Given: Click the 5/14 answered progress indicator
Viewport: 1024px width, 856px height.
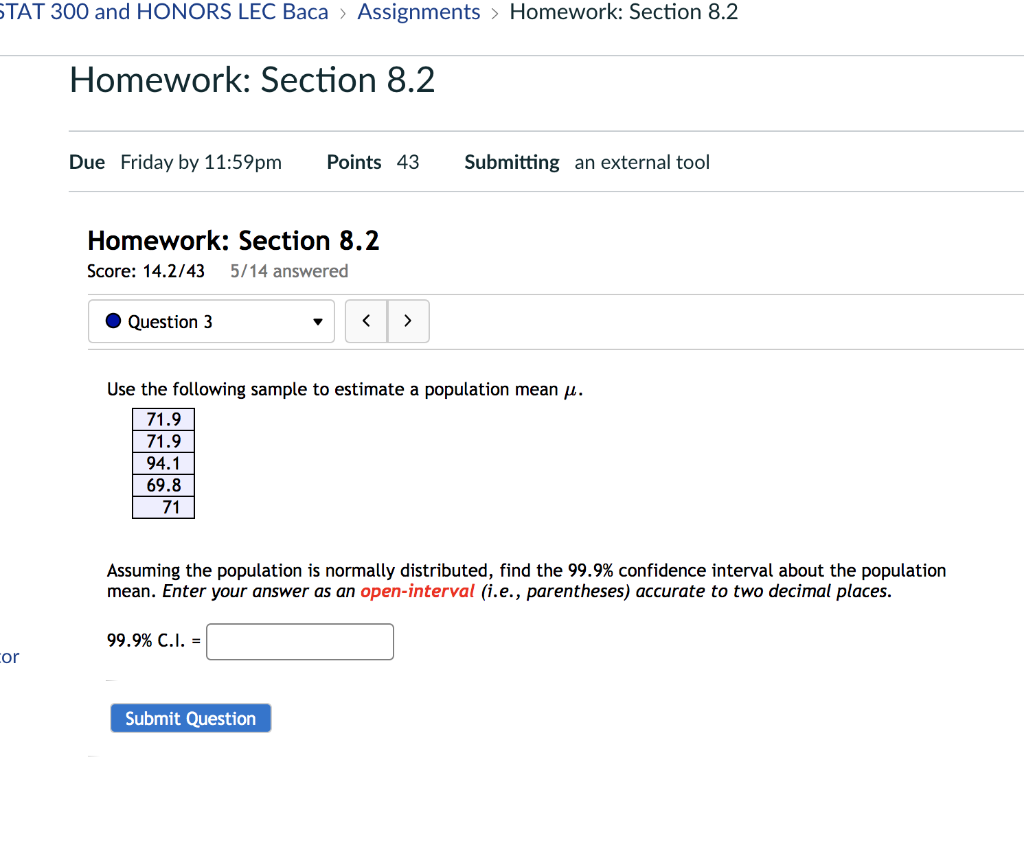Looking at the screenshot, I should [x=288, y=270].
